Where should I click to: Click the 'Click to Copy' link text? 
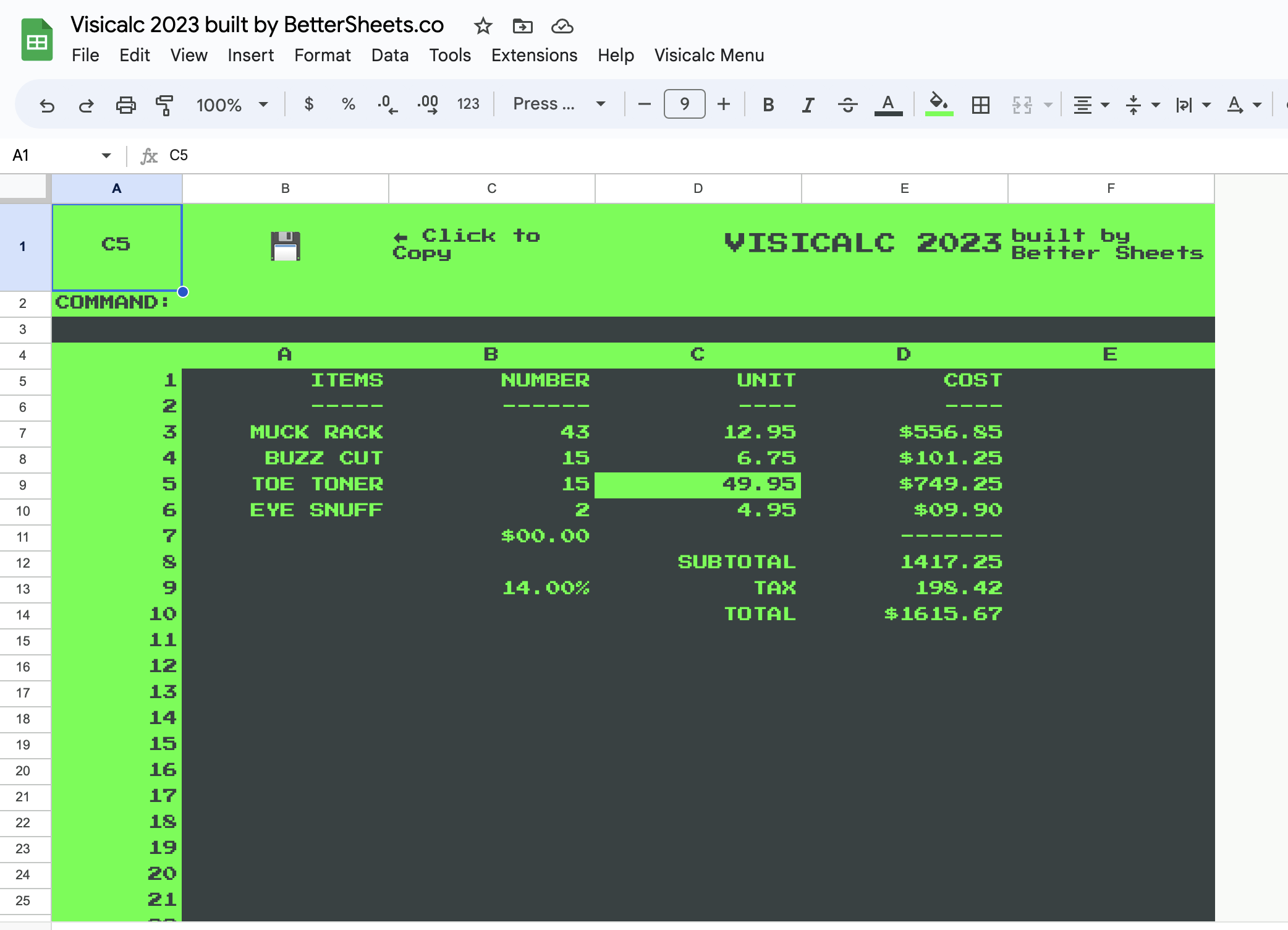(x=467, y=244)
